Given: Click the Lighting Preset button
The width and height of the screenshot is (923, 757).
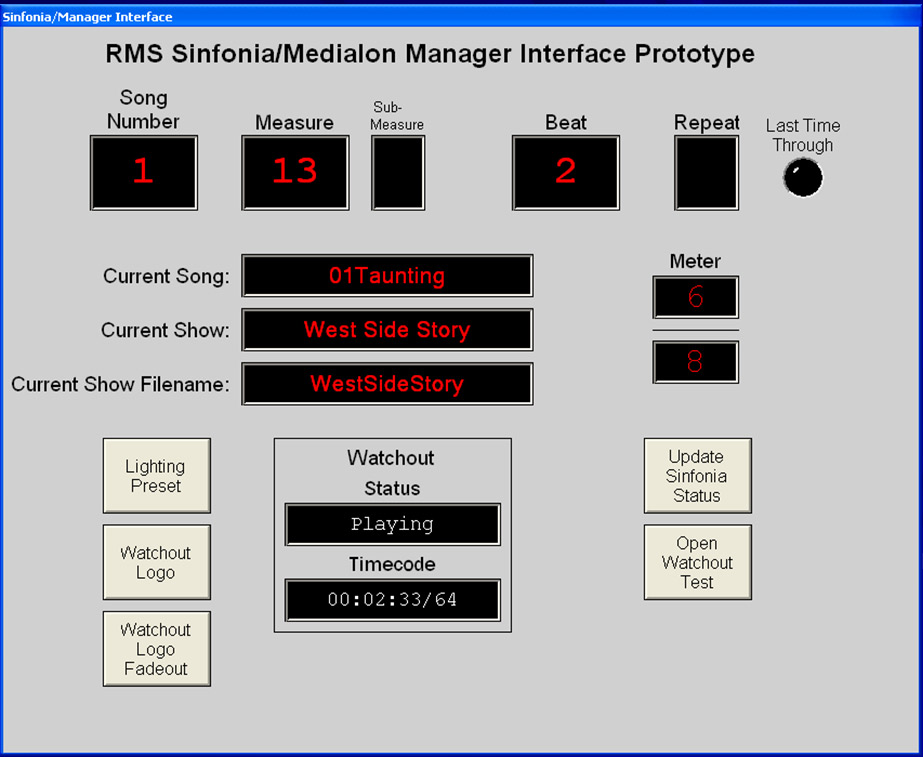Looking at the screenshot, I should click(157, 476).
